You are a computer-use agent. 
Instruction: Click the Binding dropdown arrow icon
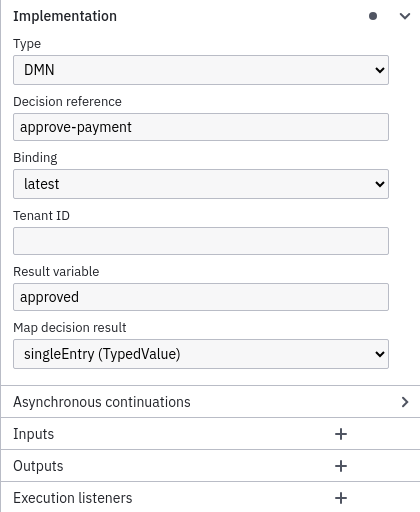point(380,184)
